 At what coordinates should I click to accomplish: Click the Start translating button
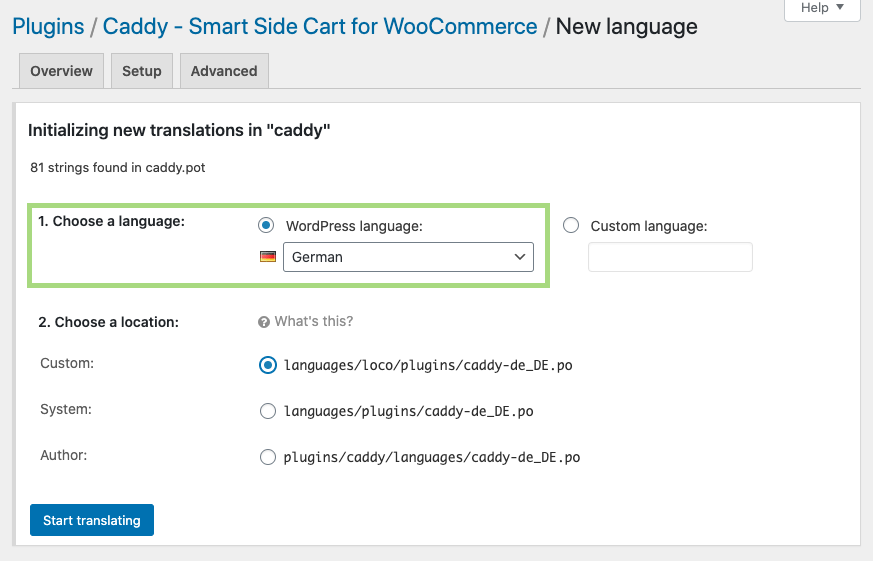pyautogui.click(x=92, y=520)
